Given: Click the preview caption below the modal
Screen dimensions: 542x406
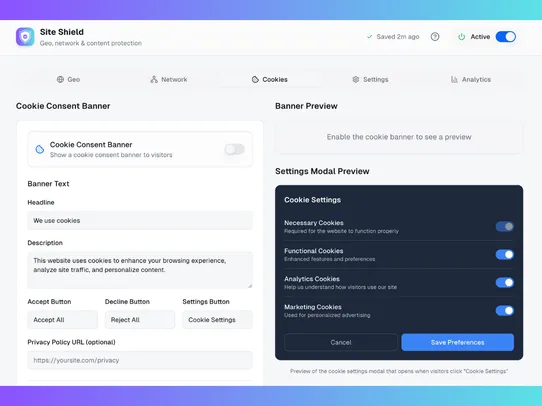Looking at the screenshot, I should coord(399,371).
